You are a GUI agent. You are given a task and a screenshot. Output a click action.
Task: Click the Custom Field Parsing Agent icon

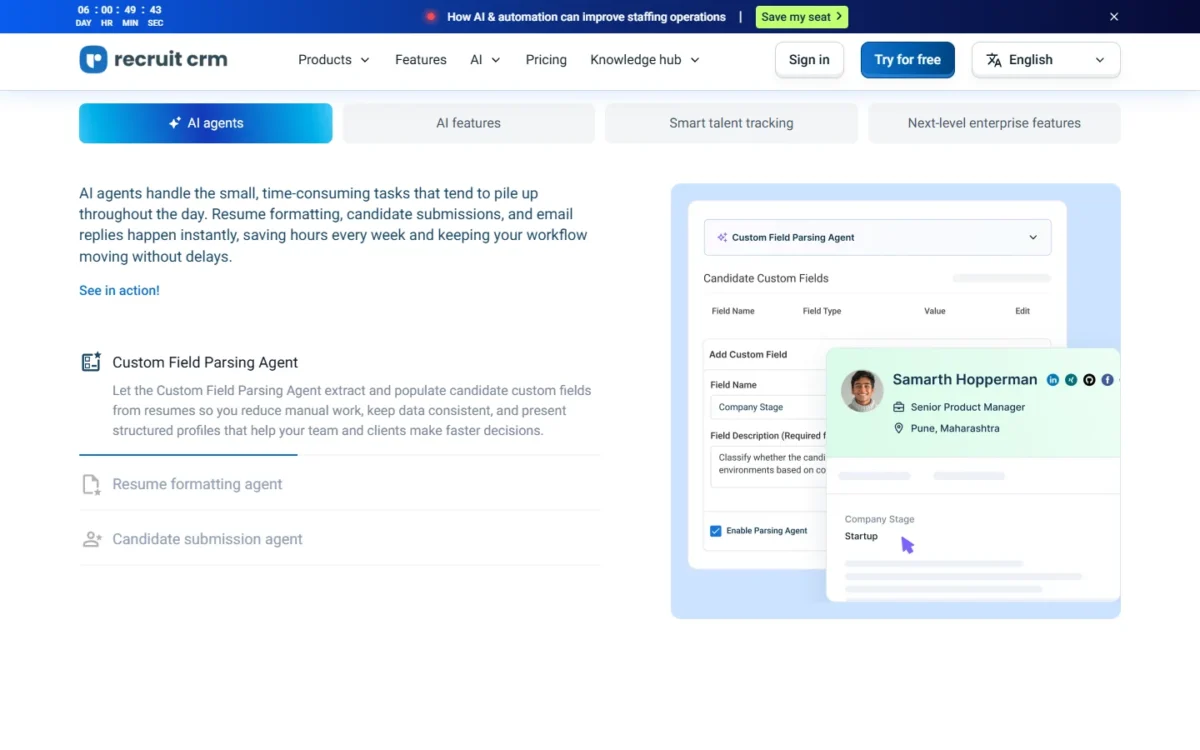point(91,362)
